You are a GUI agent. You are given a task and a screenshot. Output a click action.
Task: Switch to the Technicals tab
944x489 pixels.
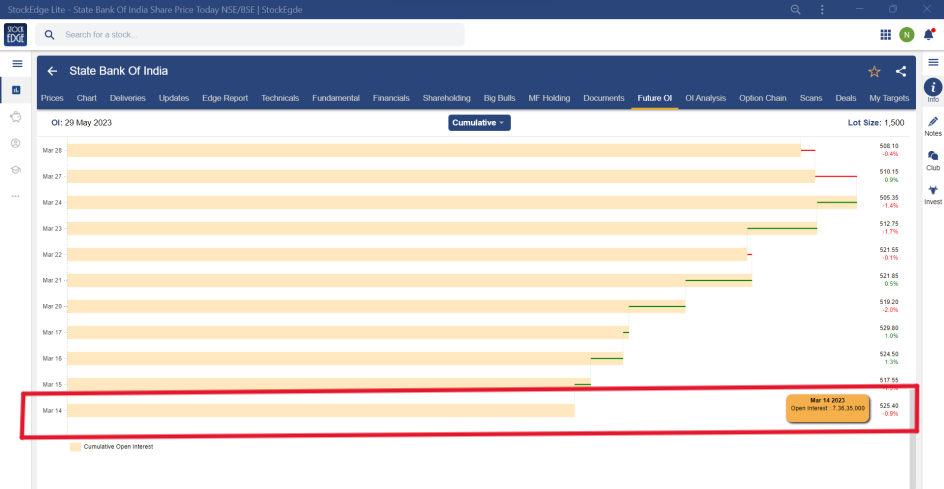[280, 99]
